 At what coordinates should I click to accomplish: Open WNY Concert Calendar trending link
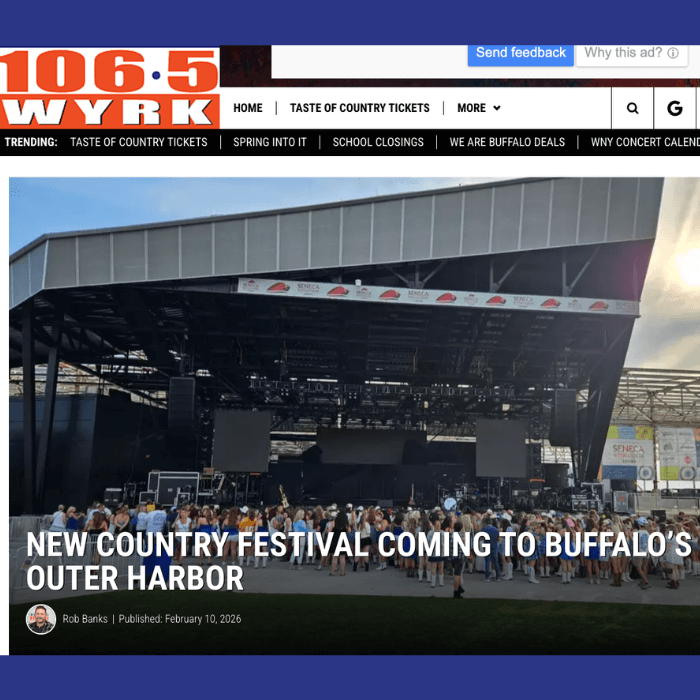point(645,142)
